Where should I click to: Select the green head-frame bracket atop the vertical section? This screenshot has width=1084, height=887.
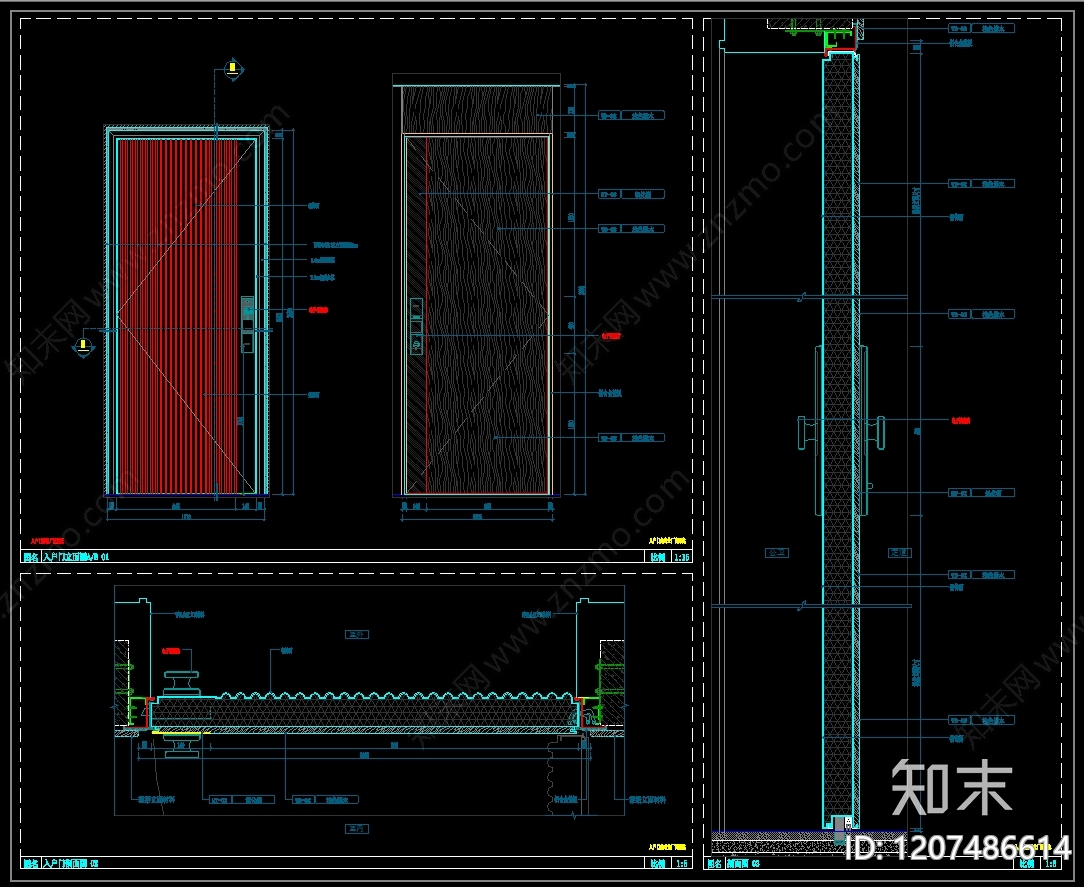838,40
